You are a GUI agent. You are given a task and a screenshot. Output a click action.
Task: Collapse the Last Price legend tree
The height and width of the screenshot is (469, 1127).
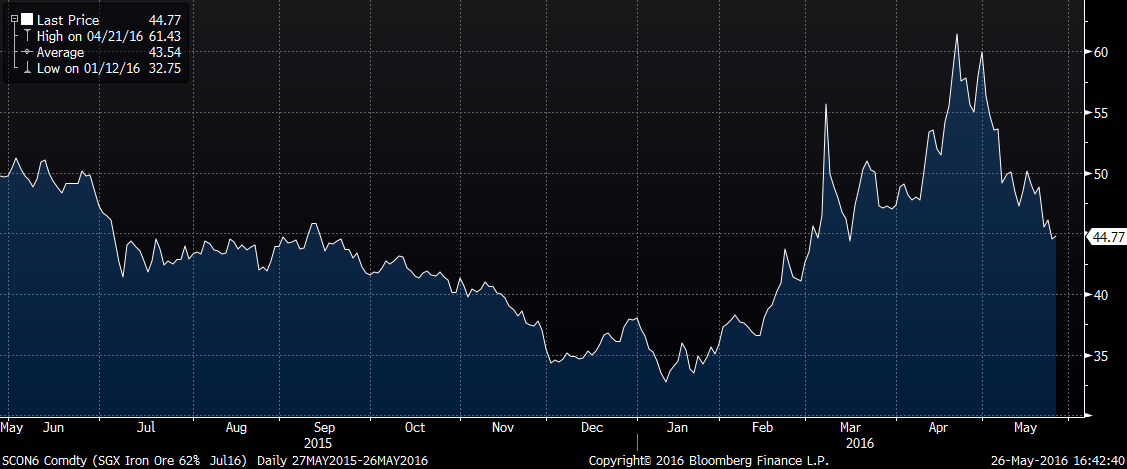pos(14,20)
